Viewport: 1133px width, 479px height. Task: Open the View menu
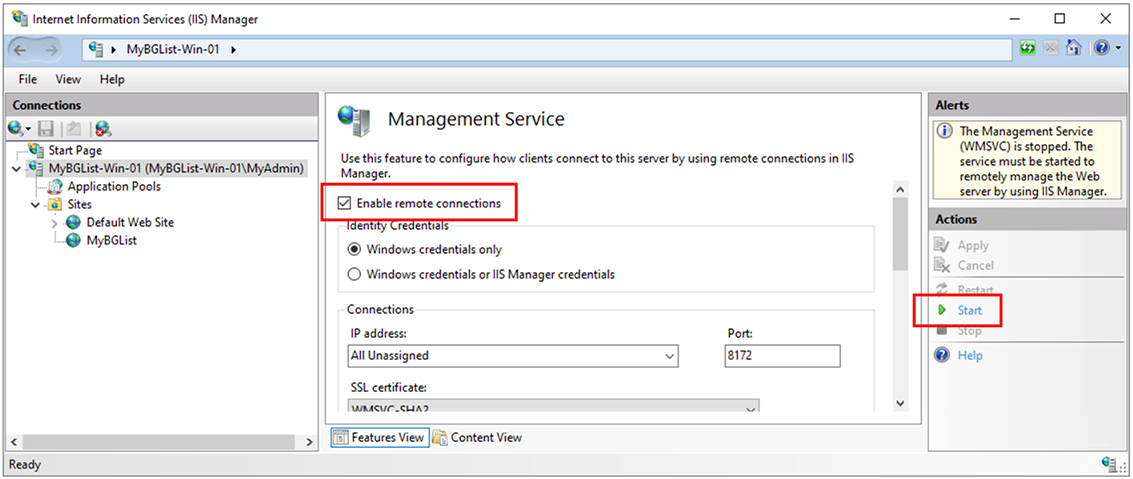coord(68,79)
